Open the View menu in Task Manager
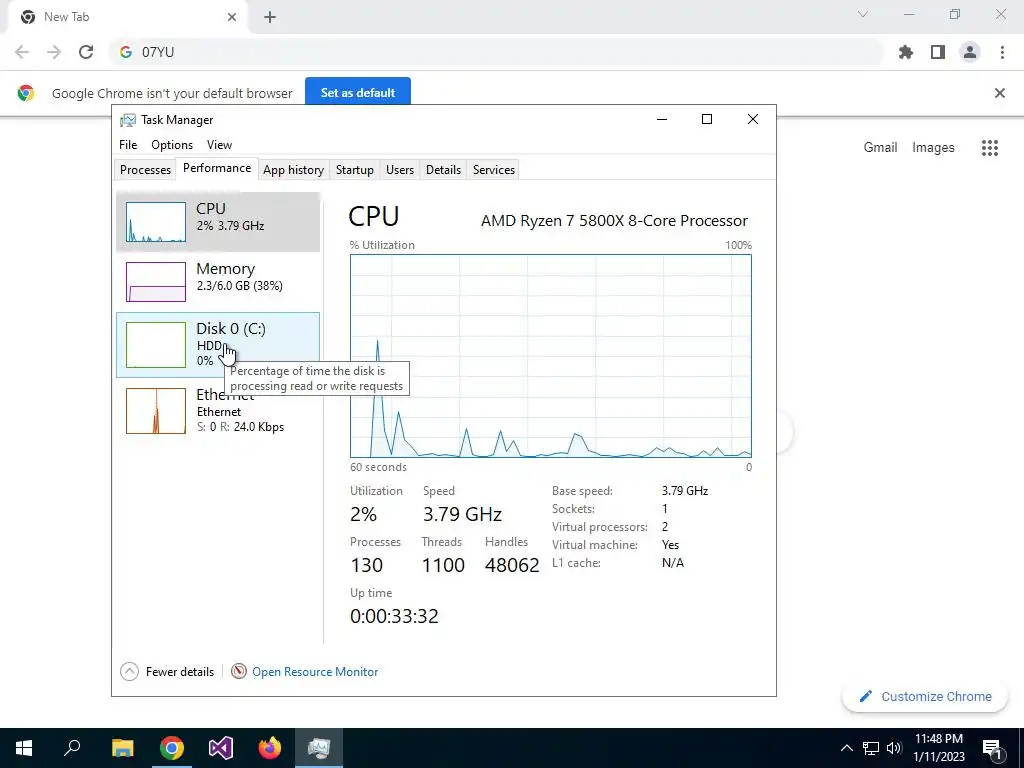 [219, 145]
